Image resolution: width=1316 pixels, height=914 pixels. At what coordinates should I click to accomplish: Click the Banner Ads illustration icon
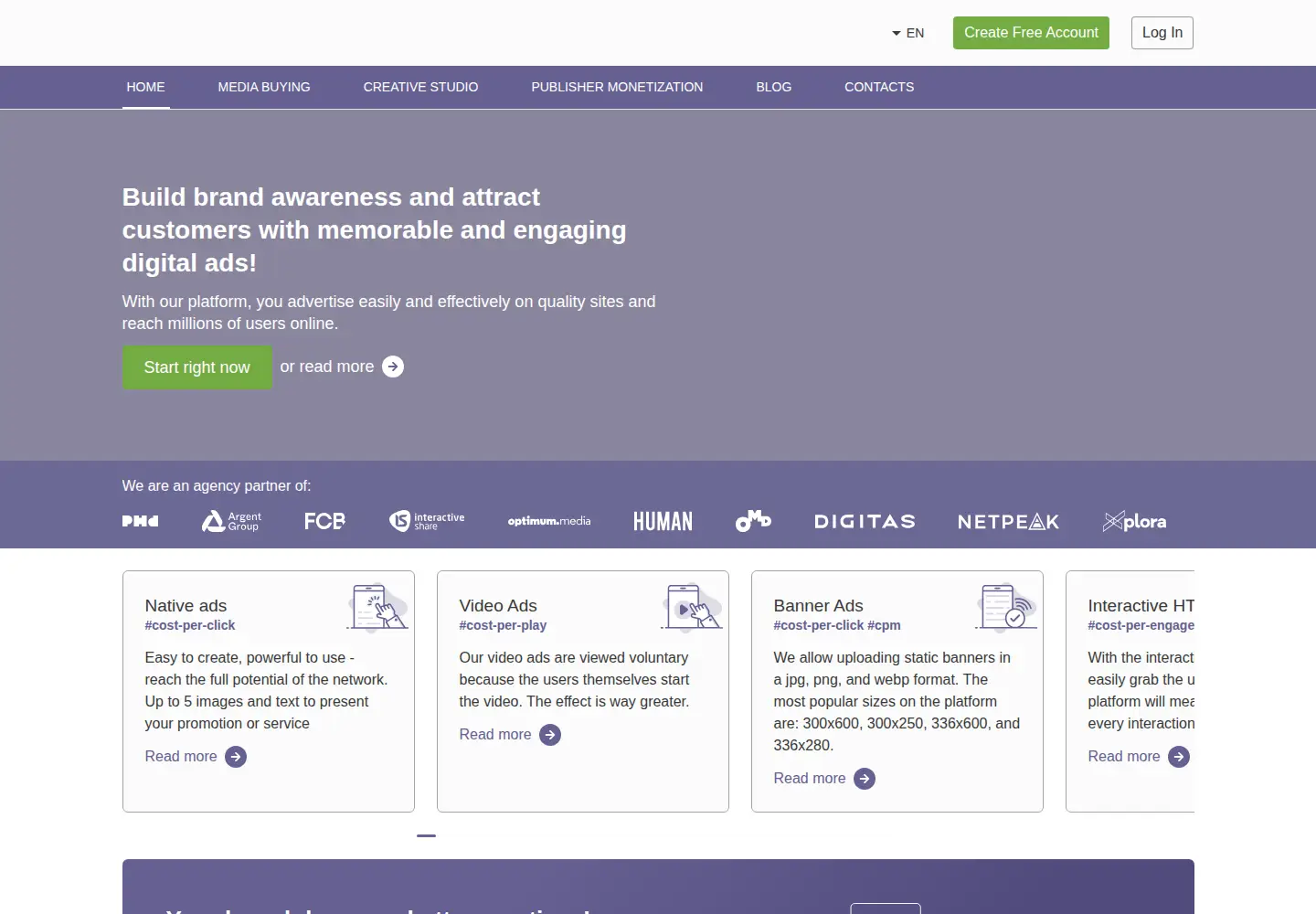(x=1006, y=607)
